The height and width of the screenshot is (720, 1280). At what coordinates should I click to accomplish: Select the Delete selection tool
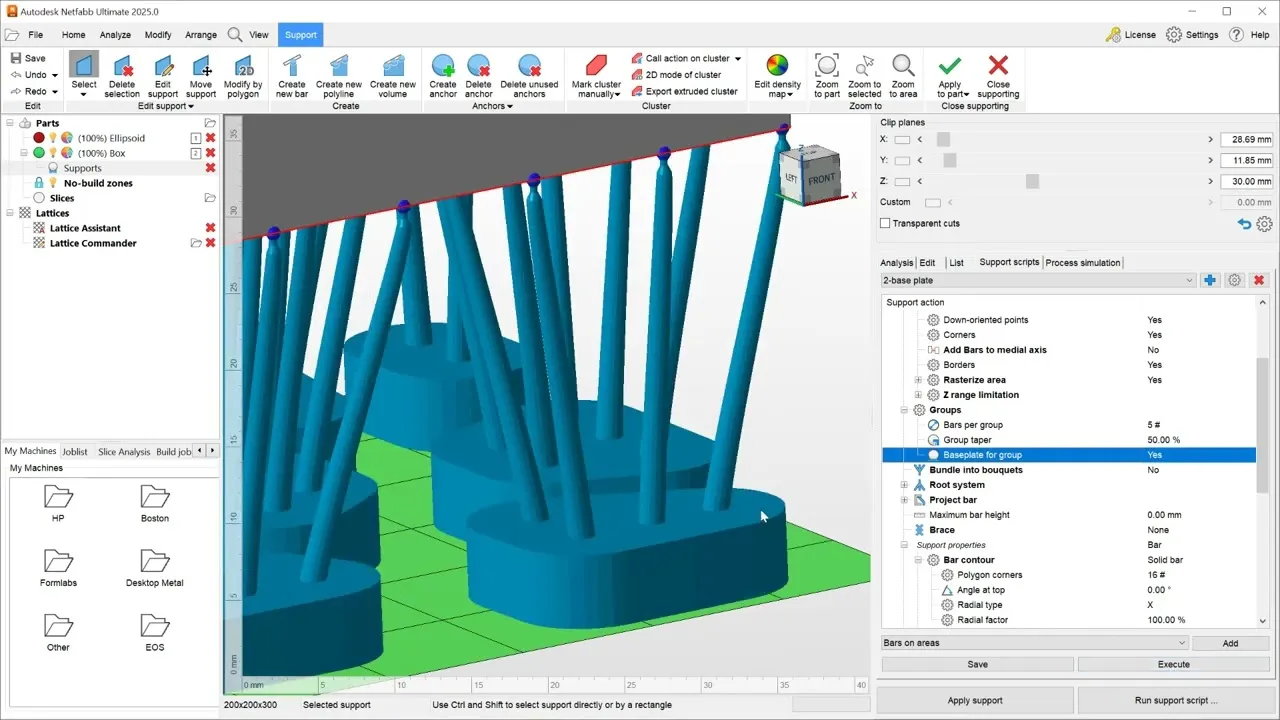(122, 76)
